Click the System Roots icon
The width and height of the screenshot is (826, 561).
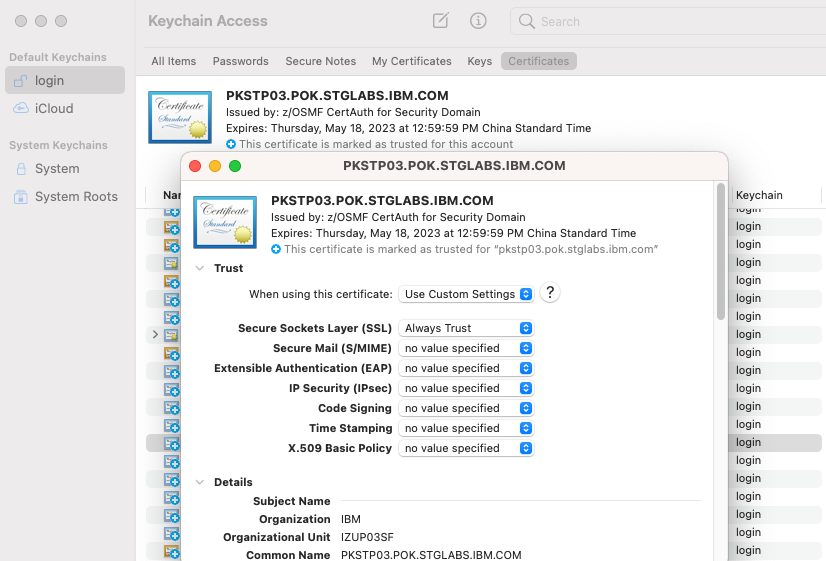[x=21, y=196]
